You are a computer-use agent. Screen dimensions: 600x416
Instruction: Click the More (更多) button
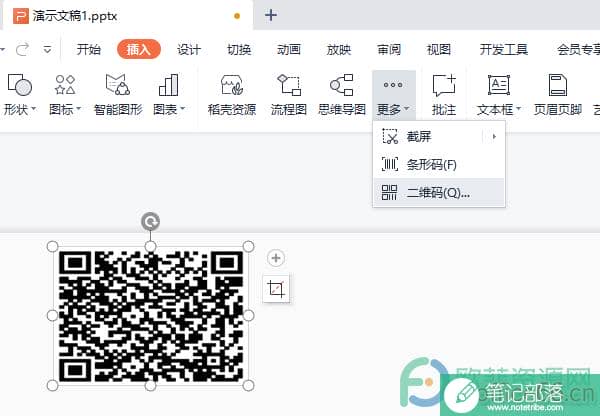394,94
